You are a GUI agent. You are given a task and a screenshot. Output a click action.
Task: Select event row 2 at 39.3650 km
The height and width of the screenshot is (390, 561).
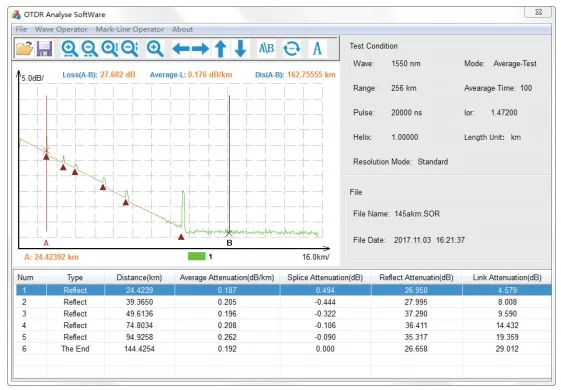coord(283,302)
